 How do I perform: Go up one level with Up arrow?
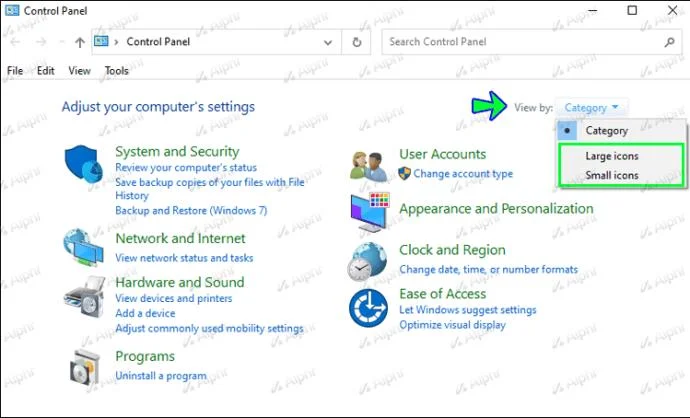pos(80,42)
